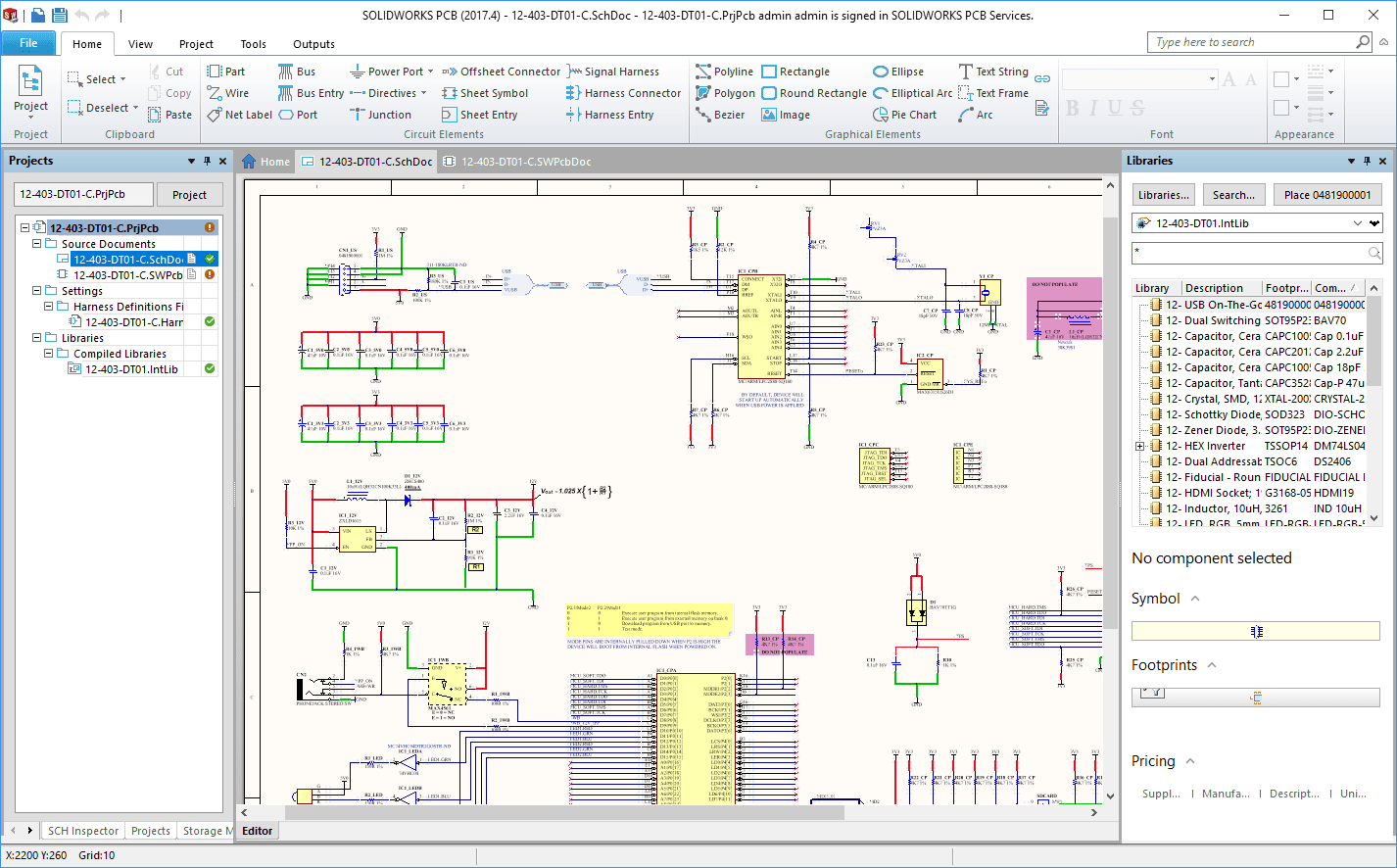This screenshot has height=868, width=1397.
Task: Collapse the Symbol section
Action: [x=1195, y=599]
